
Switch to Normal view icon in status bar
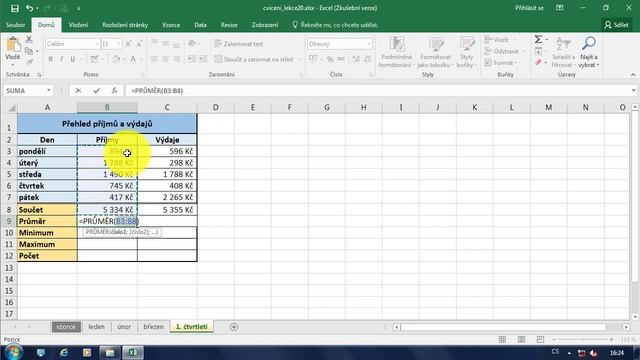[502, 340]
